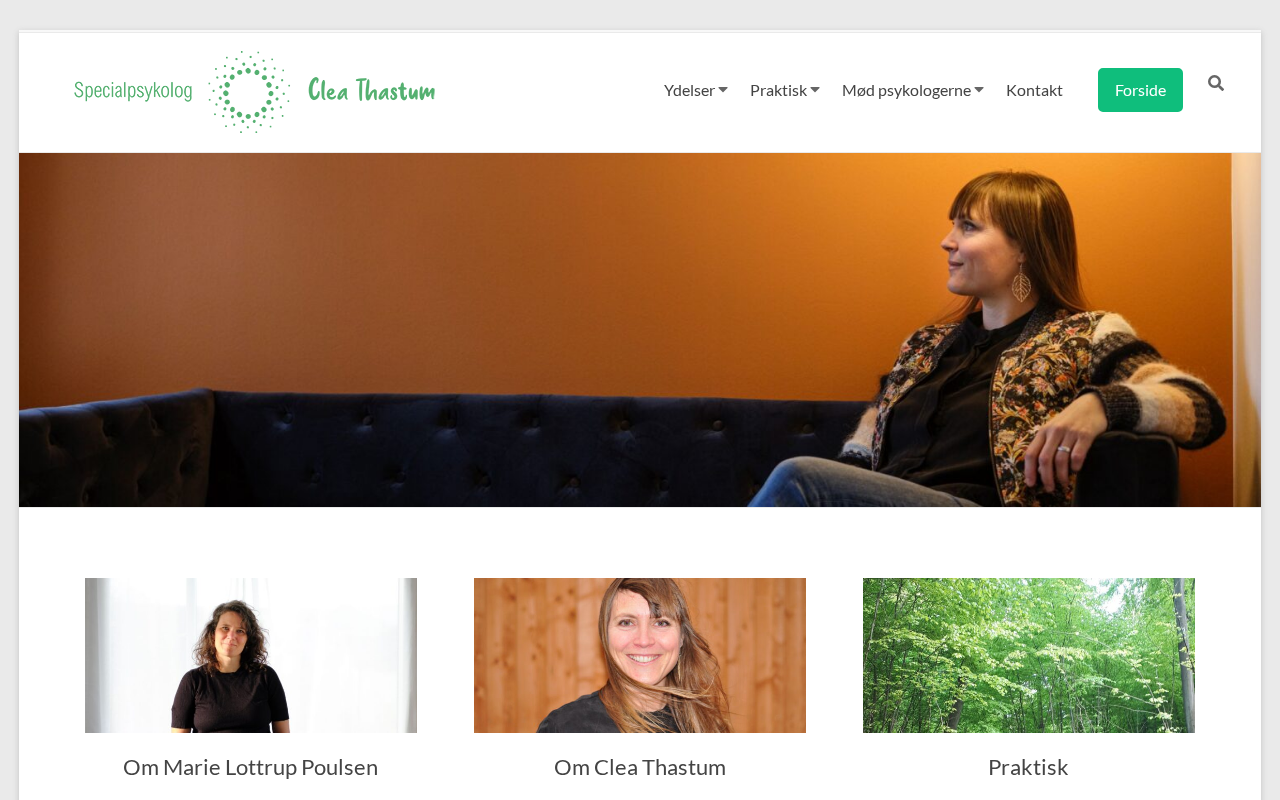Image resolution: width=1280 pixels, height=800 pixels.
Task: Open the search magnifier icon
Action: coord(1216,83)
